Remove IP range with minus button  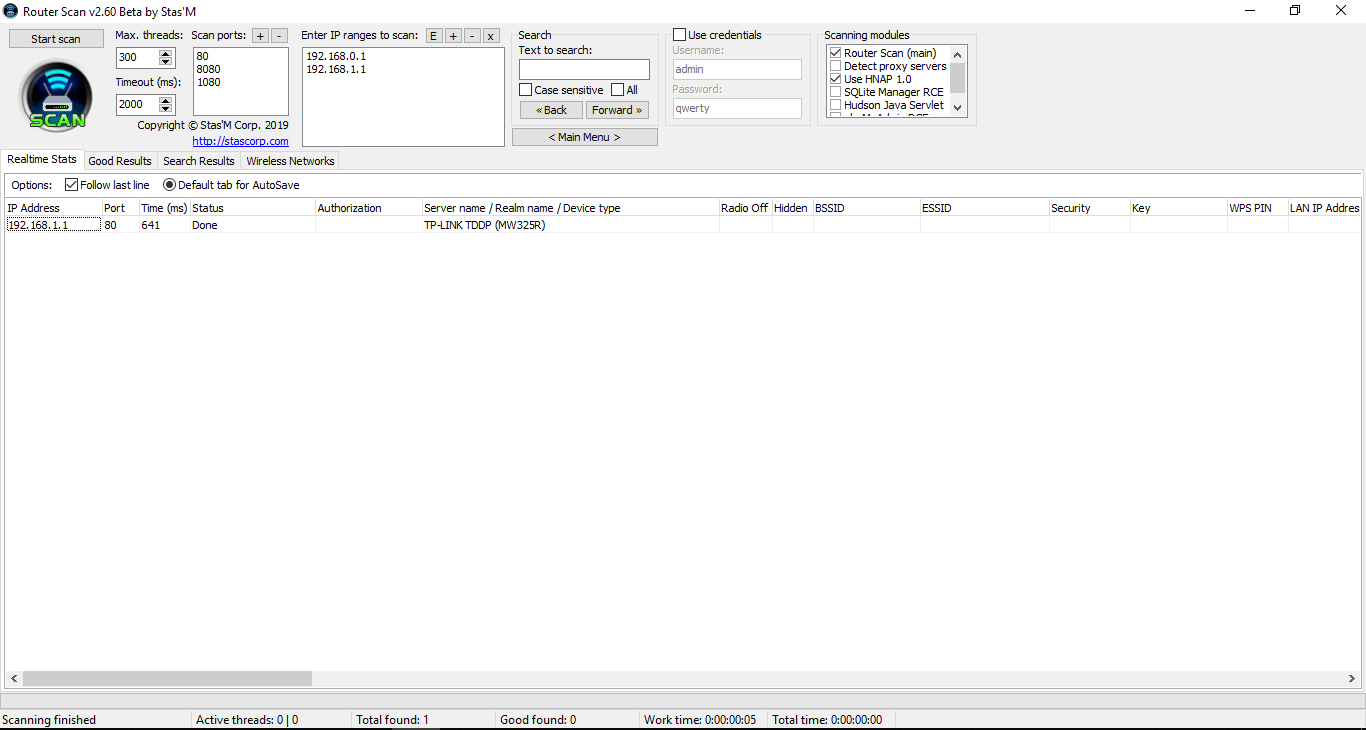point(472,36)
